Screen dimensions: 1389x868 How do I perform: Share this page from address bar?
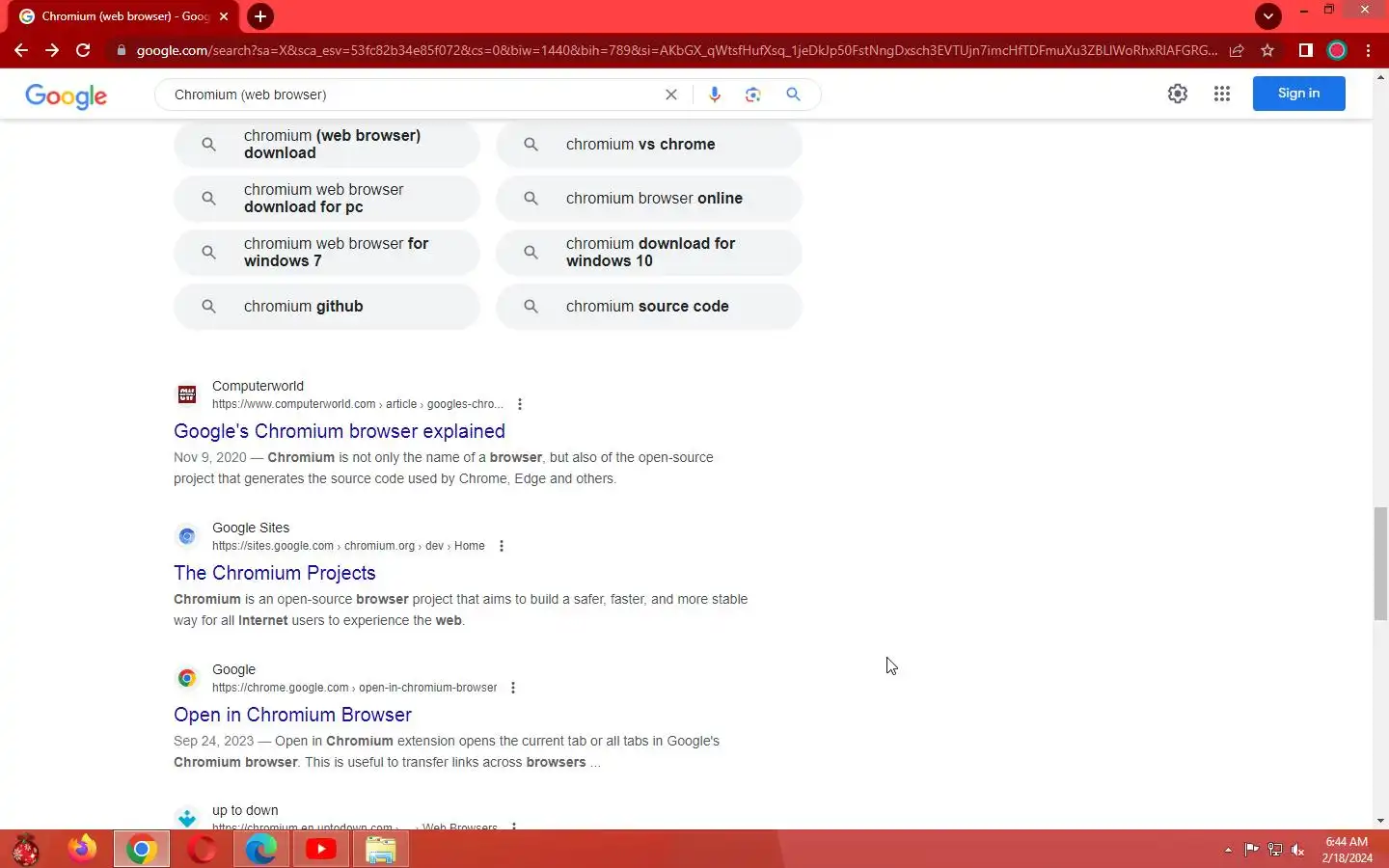[1237, 50]
